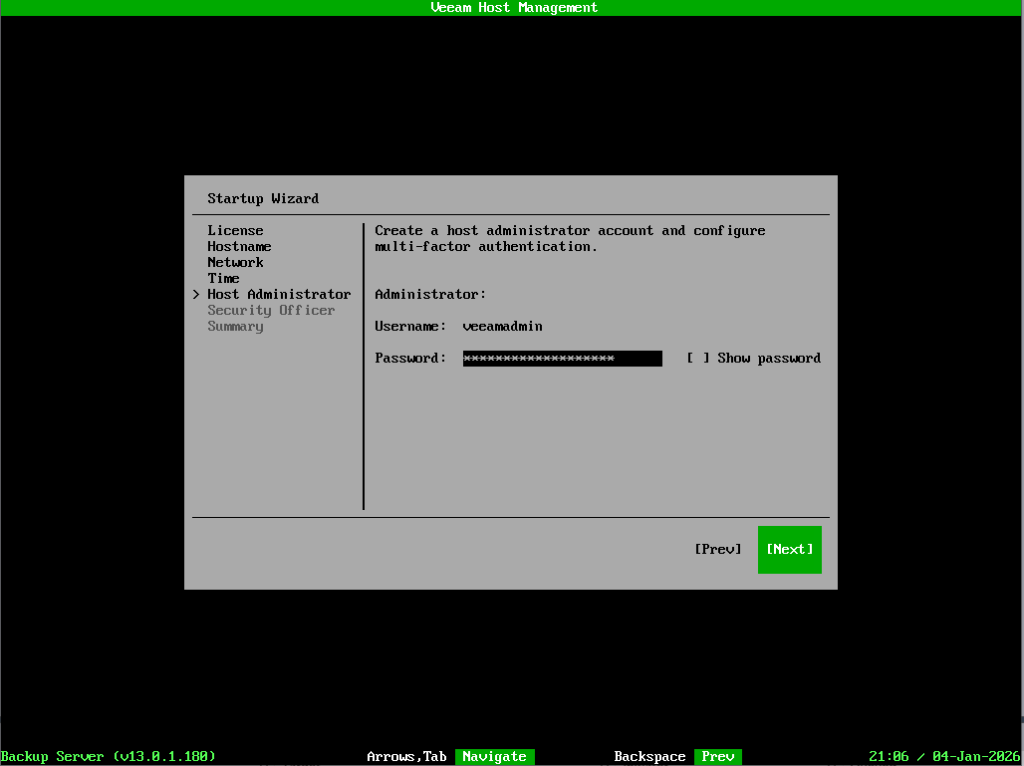
Task: Open the Network wizard step
Action: click(235, 262)
